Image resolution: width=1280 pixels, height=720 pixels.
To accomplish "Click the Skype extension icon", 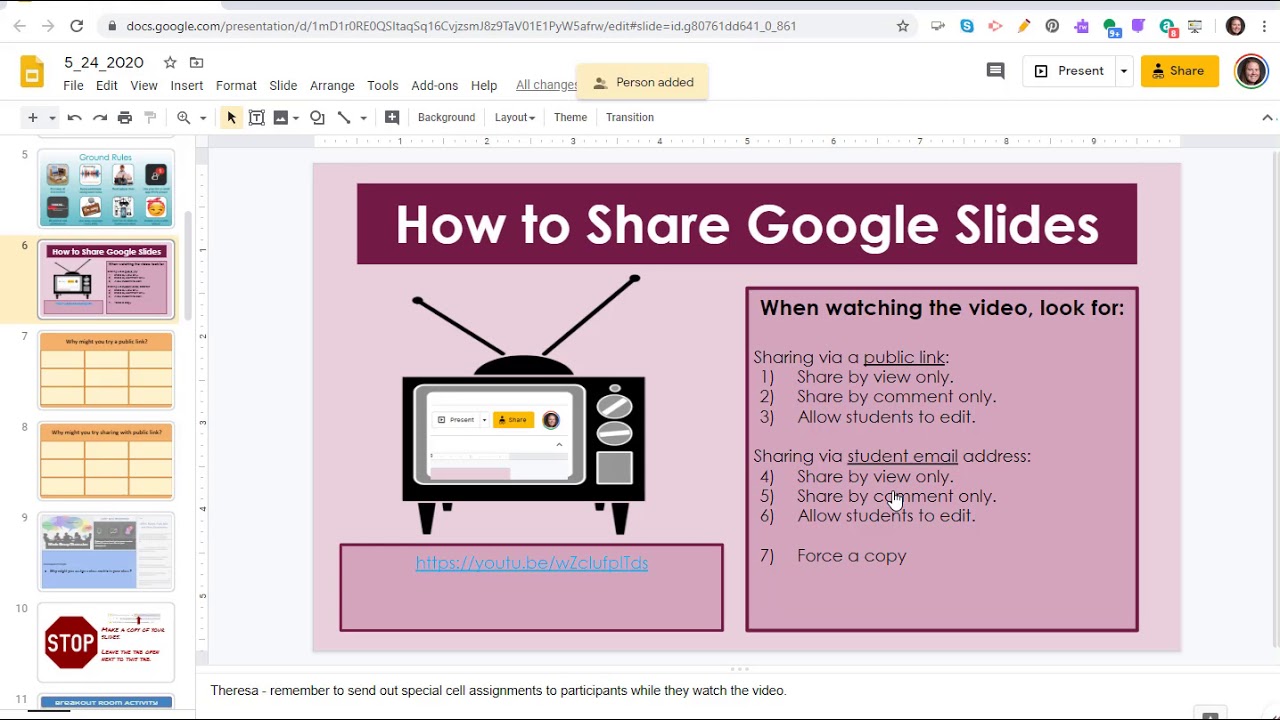I will (x=967, y=26).
